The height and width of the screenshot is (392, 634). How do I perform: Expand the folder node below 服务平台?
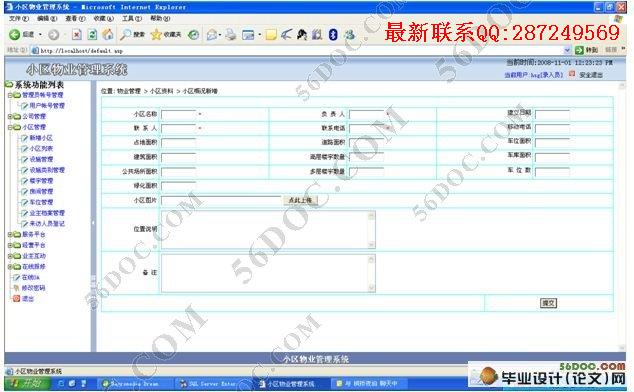(9, 245)
